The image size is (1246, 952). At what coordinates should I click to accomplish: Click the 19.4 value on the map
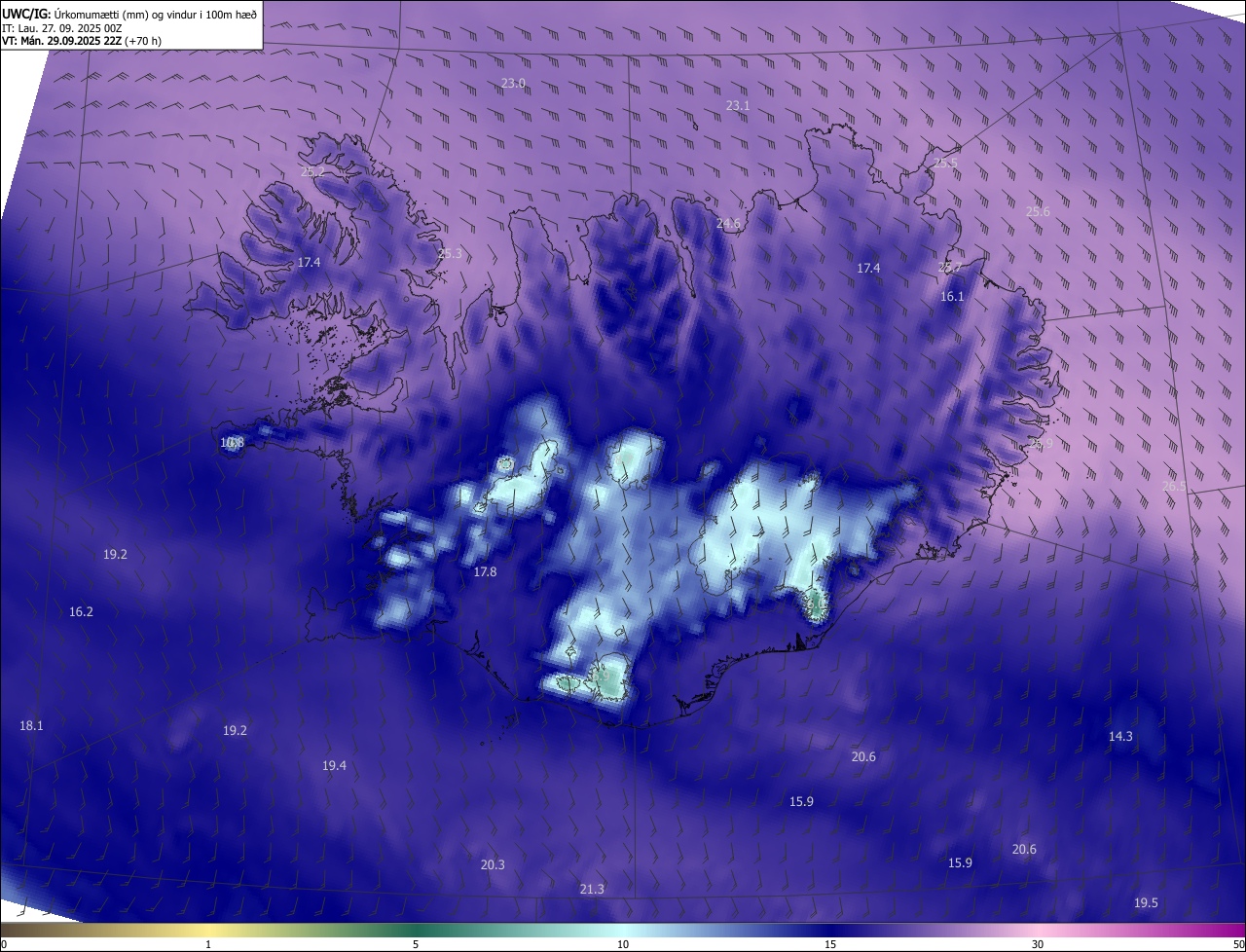point(334,766)
